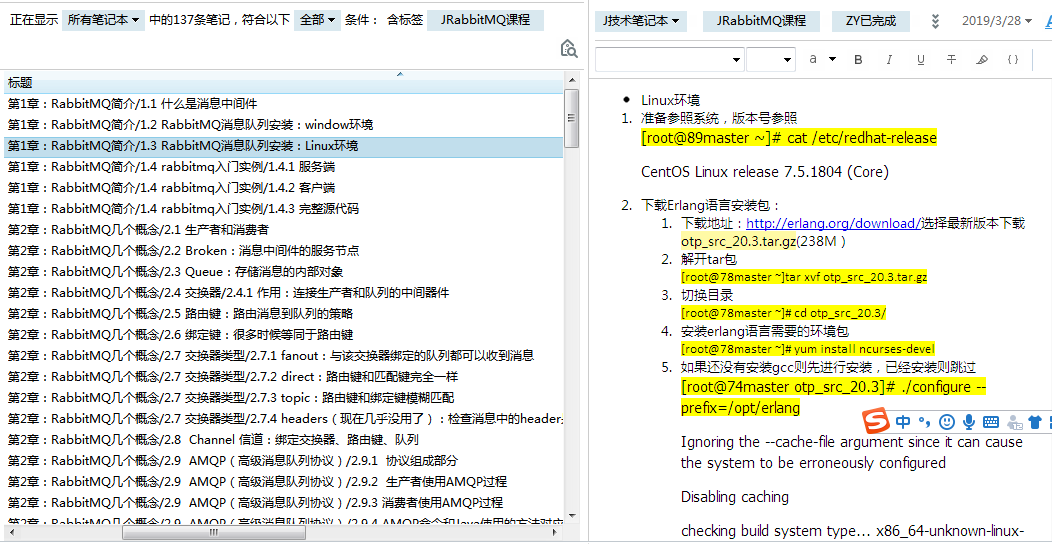The height and width of the screenshot is (544, 1052).
Task: Click the 'cd otp_src_20.3/' command
Action: point(784,313)
